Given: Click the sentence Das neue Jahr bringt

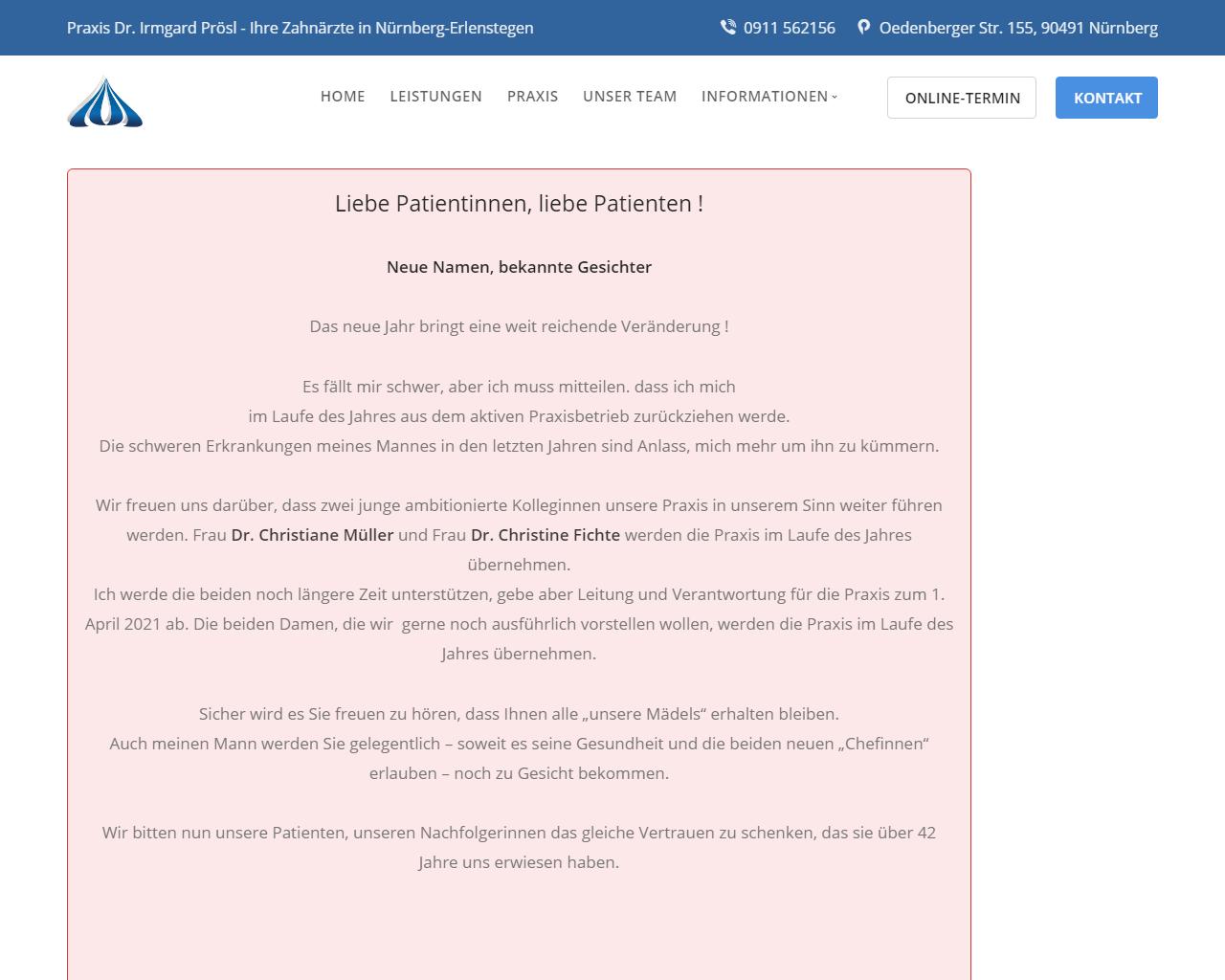Looking at the screenshot, I should point(519,326).
